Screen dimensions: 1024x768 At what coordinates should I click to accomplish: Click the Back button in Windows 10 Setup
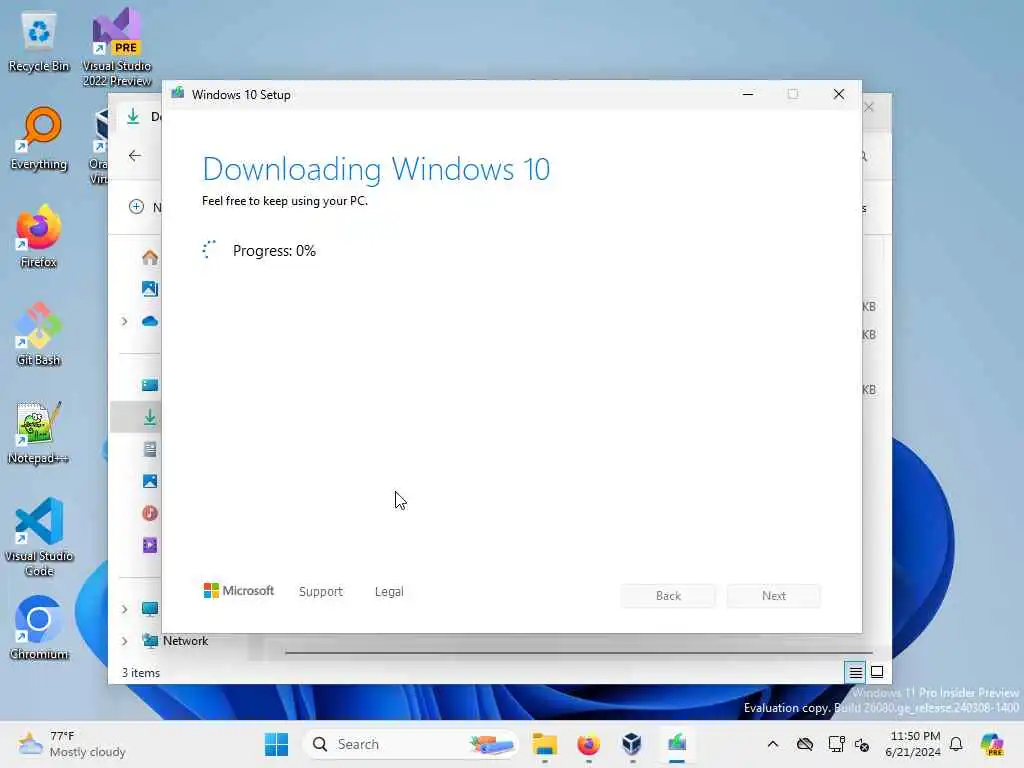tap(668, 596)
